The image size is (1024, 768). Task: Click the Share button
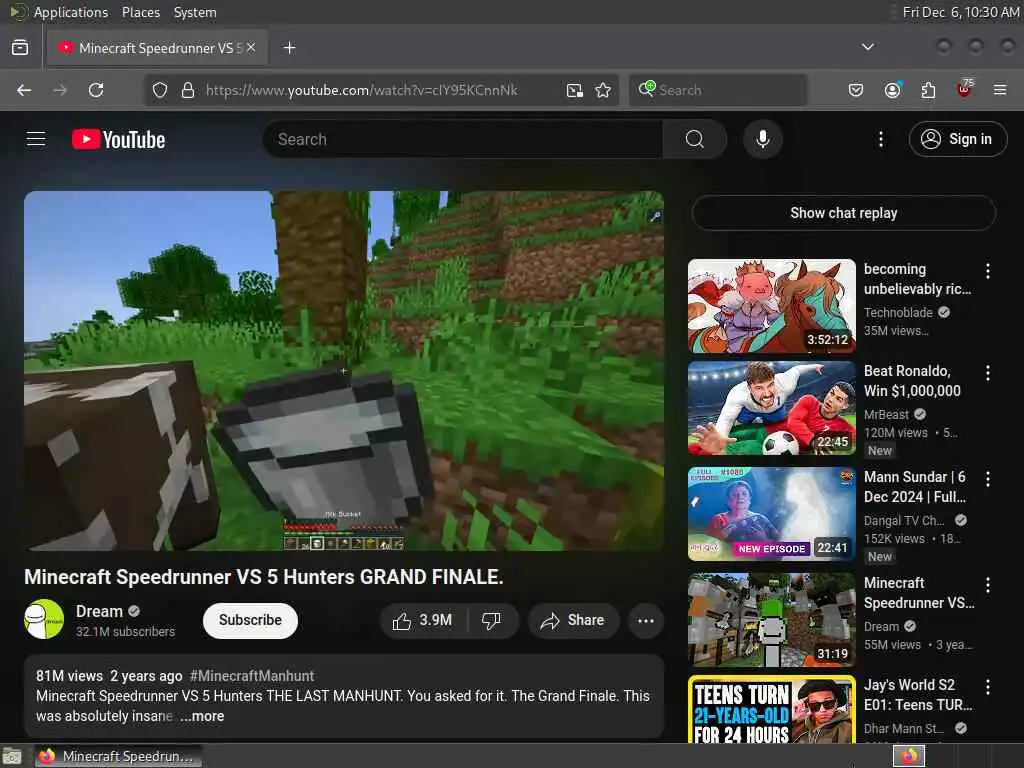573,620
